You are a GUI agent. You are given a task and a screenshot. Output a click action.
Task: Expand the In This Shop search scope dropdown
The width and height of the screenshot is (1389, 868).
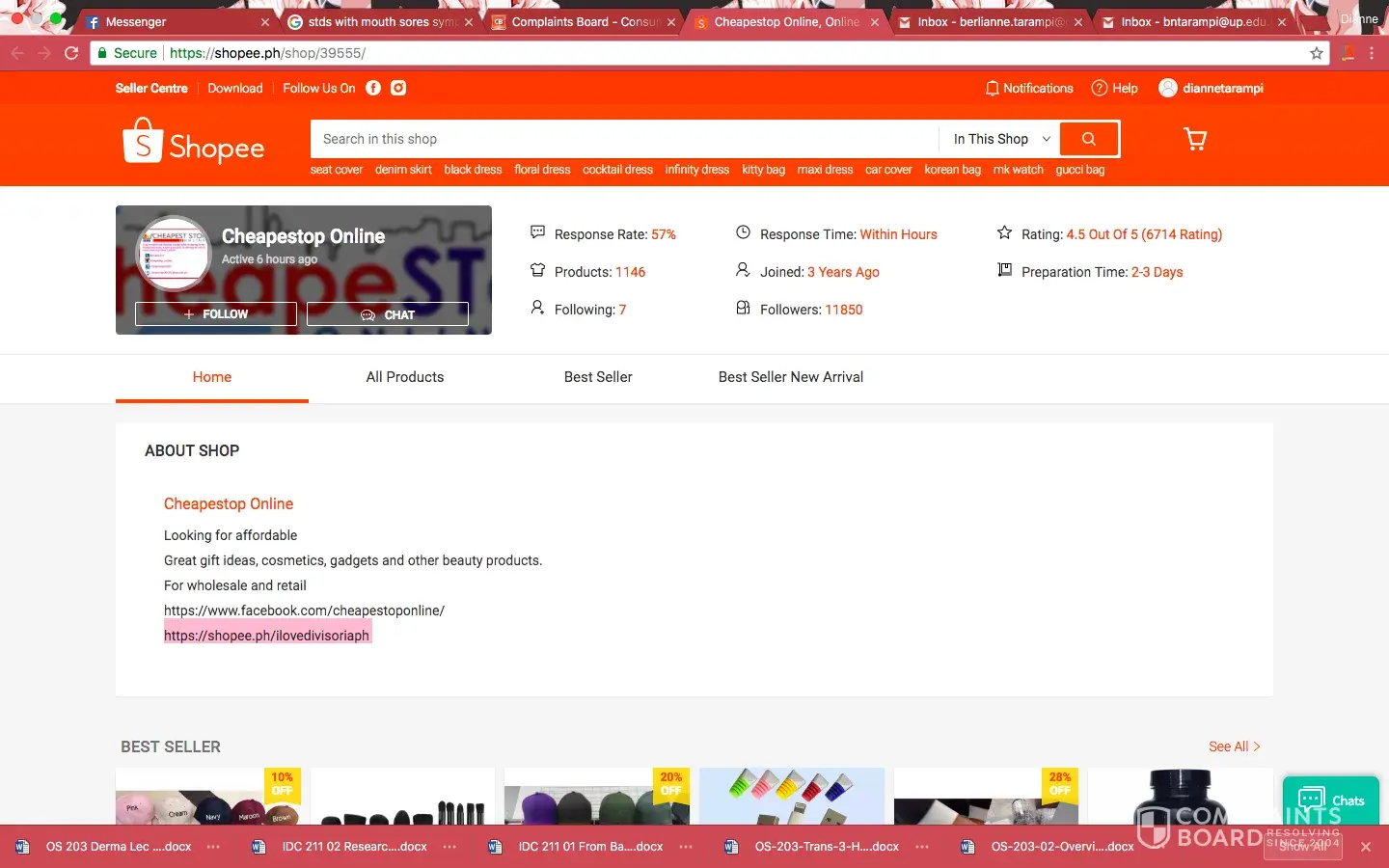pos(1000,139)
